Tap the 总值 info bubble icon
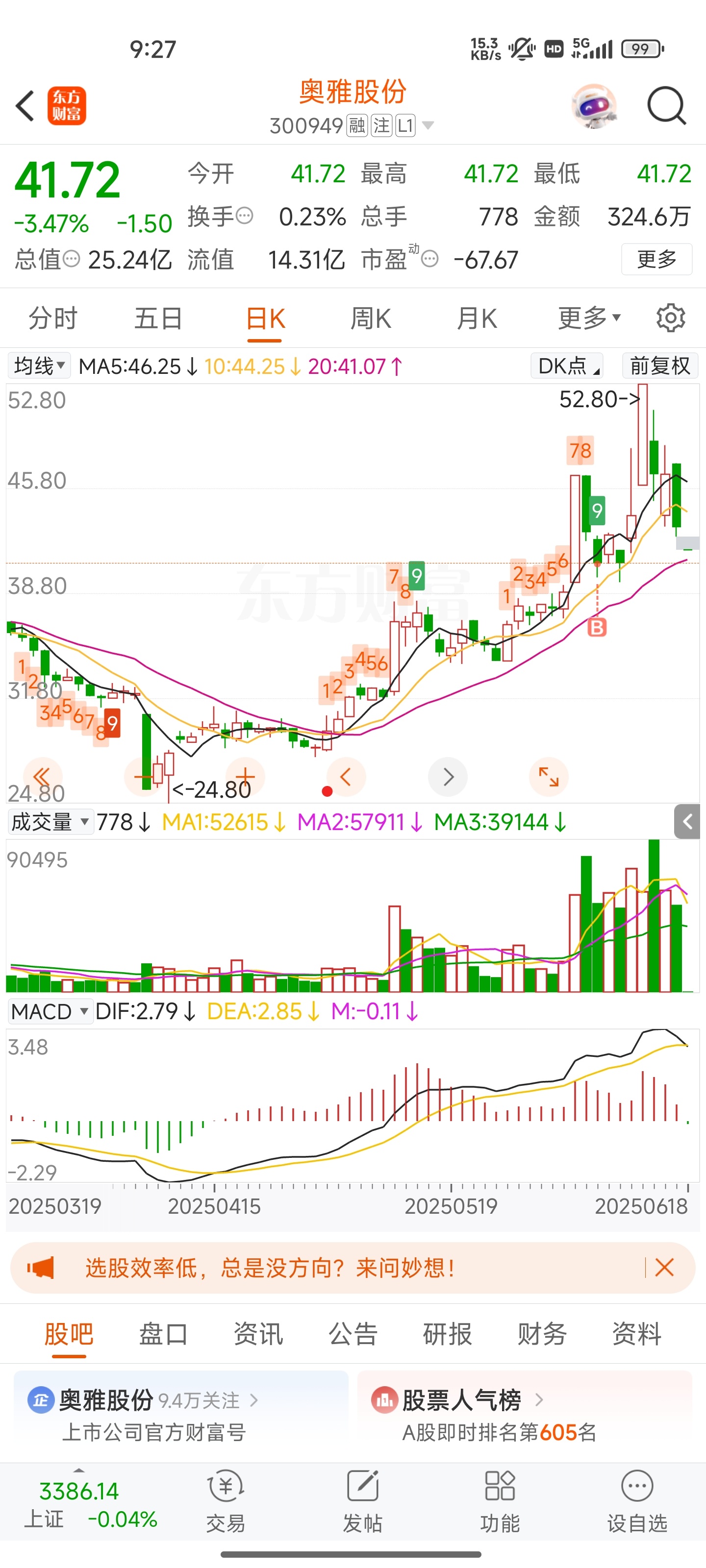The image size is (706, 1568). 71,259
